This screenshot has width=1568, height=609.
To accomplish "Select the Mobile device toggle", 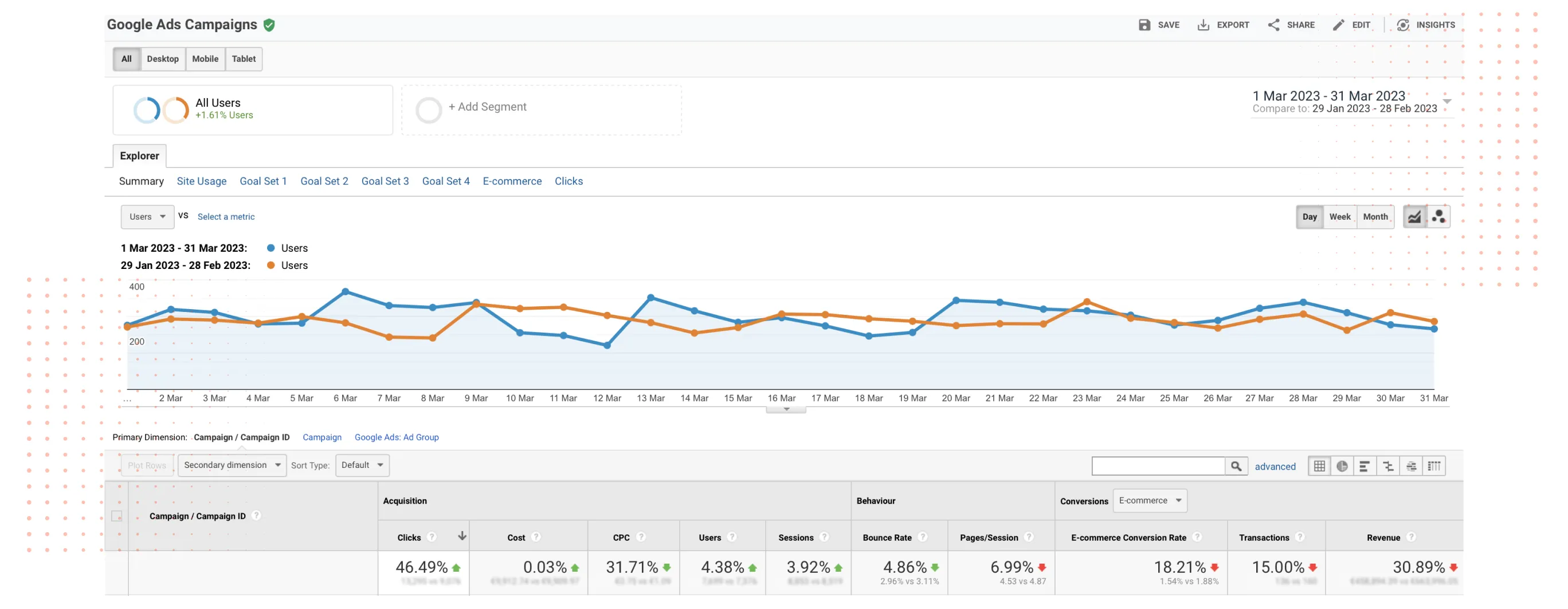I will click(x=205, y=59).
